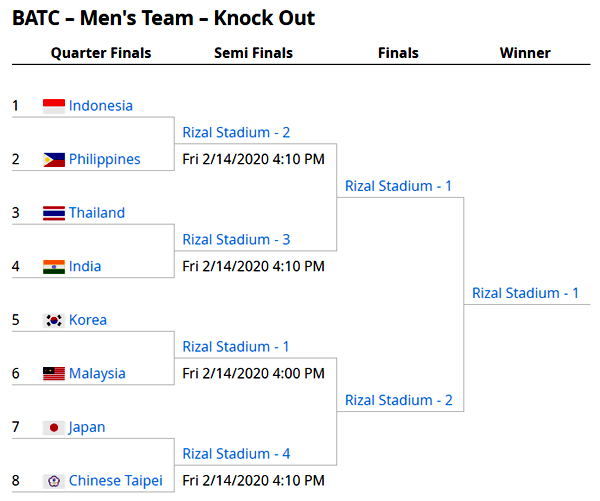Click the Japan flag icon
600x501 pixels.
click(54, 428)
